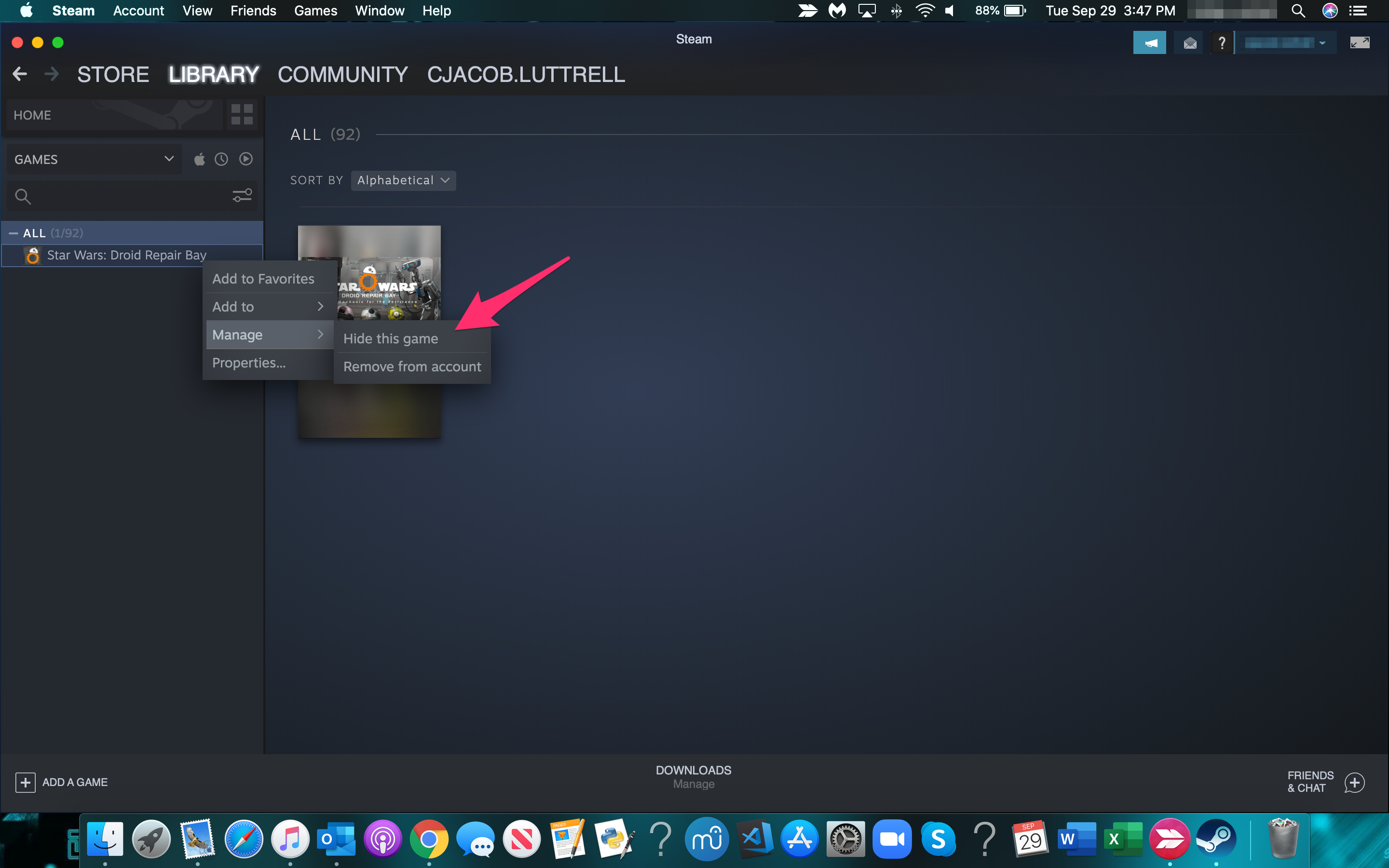Click the back navigation arrow
This screenshot has height=868, width=1389.
pyautogui.click(x=20, y=74)
